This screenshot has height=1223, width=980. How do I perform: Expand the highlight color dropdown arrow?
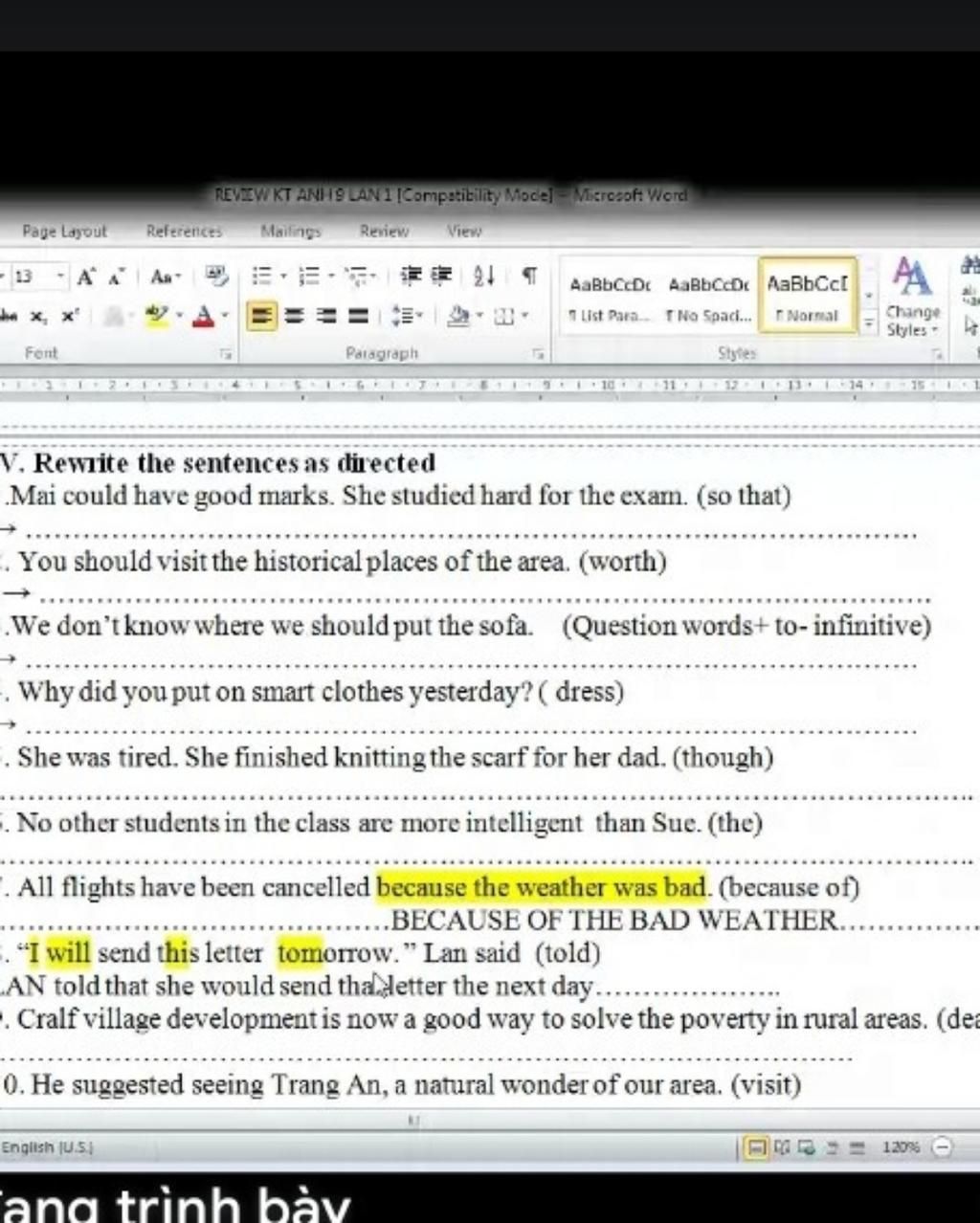pyautogui.click(x=178, y=315)
